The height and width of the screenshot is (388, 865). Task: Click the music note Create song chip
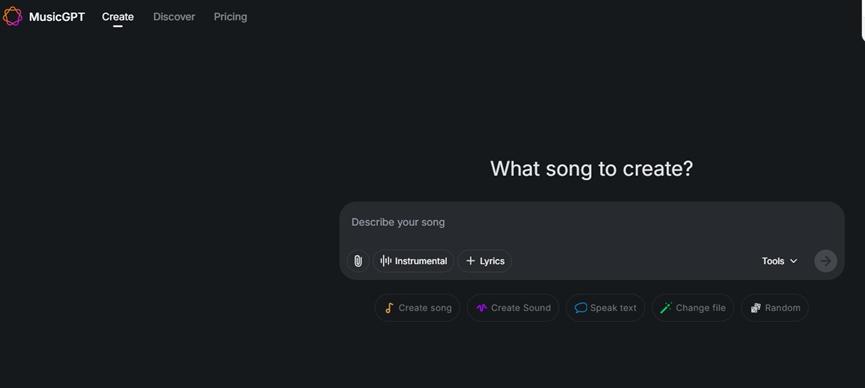(417, 308)
